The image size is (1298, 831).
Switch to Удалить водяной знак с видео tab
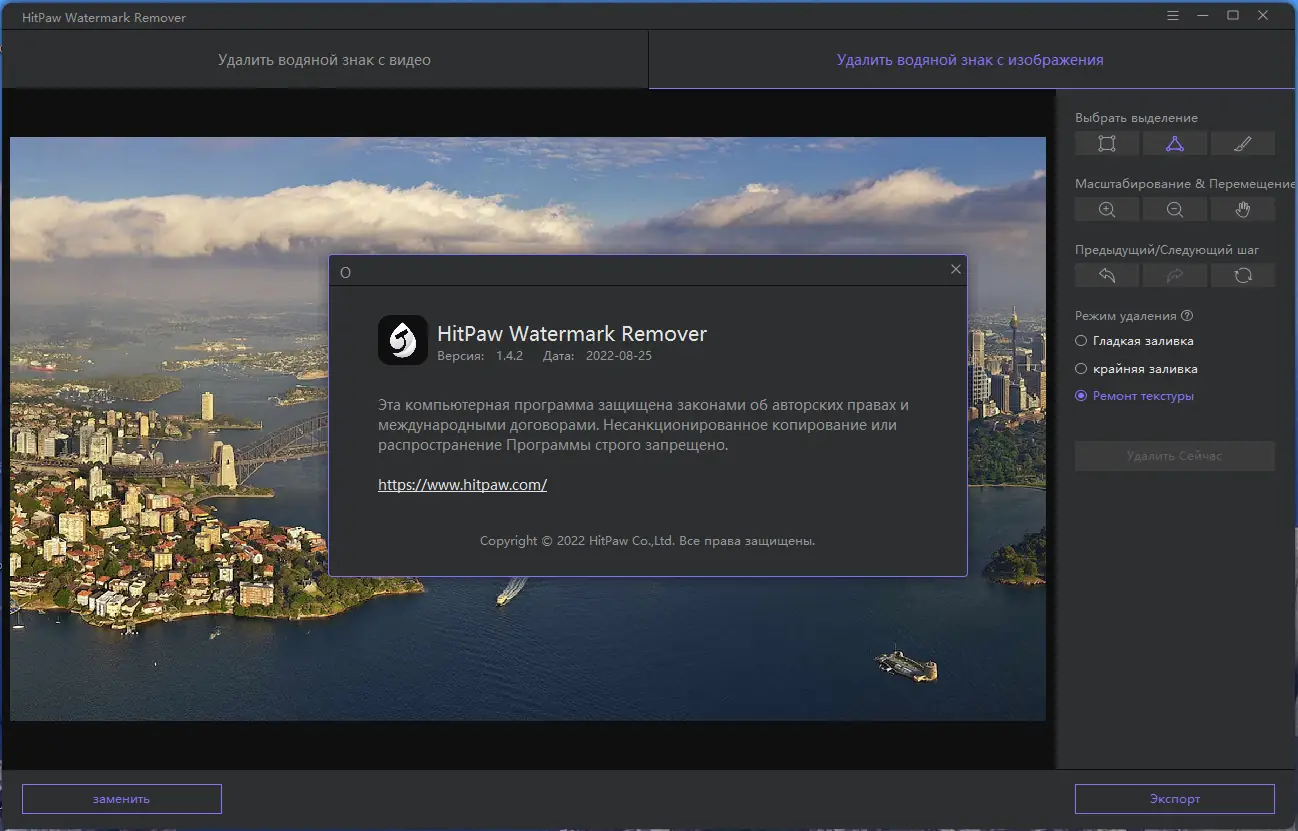click(325, 60)
